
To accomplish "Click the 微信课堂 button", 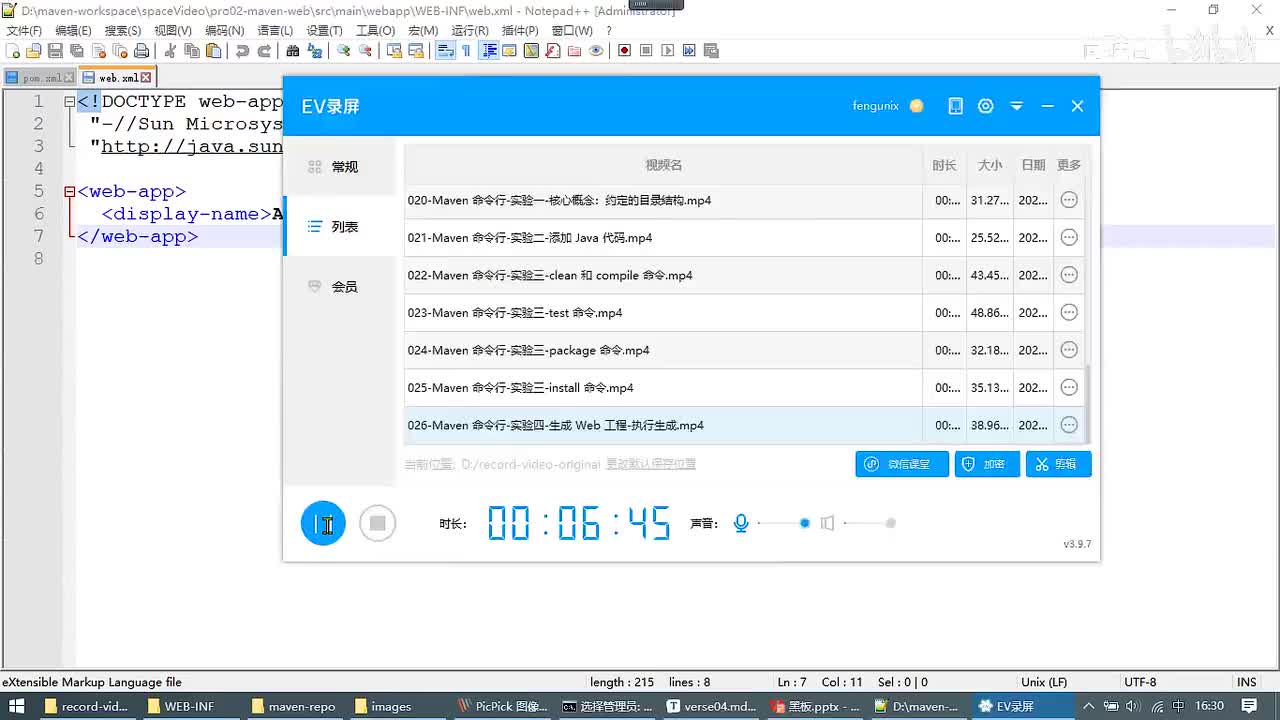I will 902,464.
